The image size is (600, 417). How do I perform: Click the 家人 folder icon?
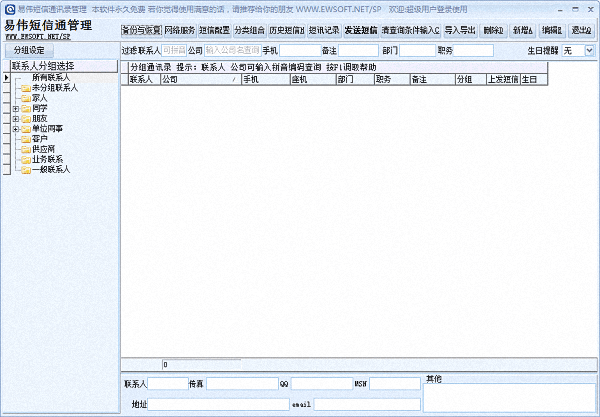point(26,98)
